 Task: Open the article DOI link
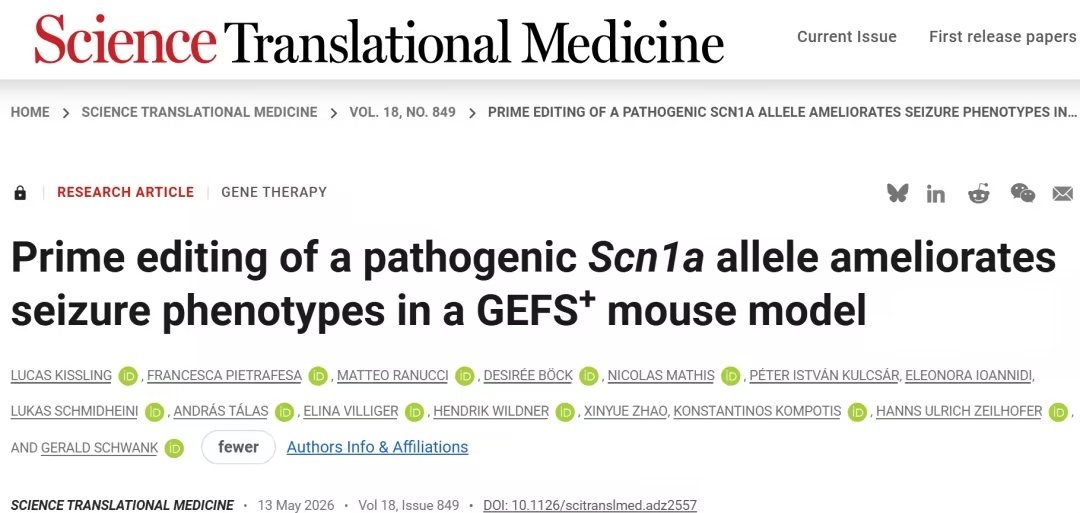[590, 505]
